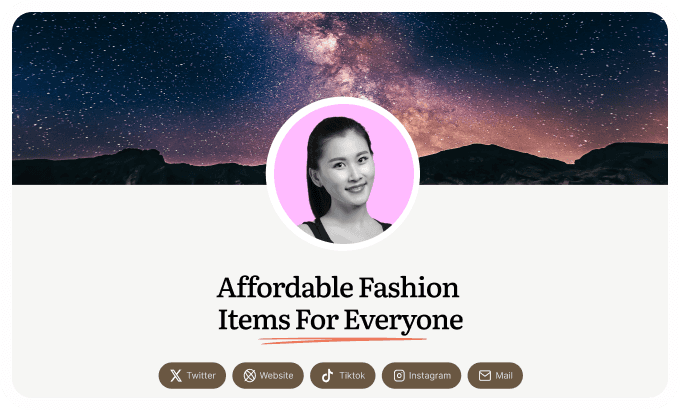
Task: Click the Instagram camera icon
Action: point(399,376)
